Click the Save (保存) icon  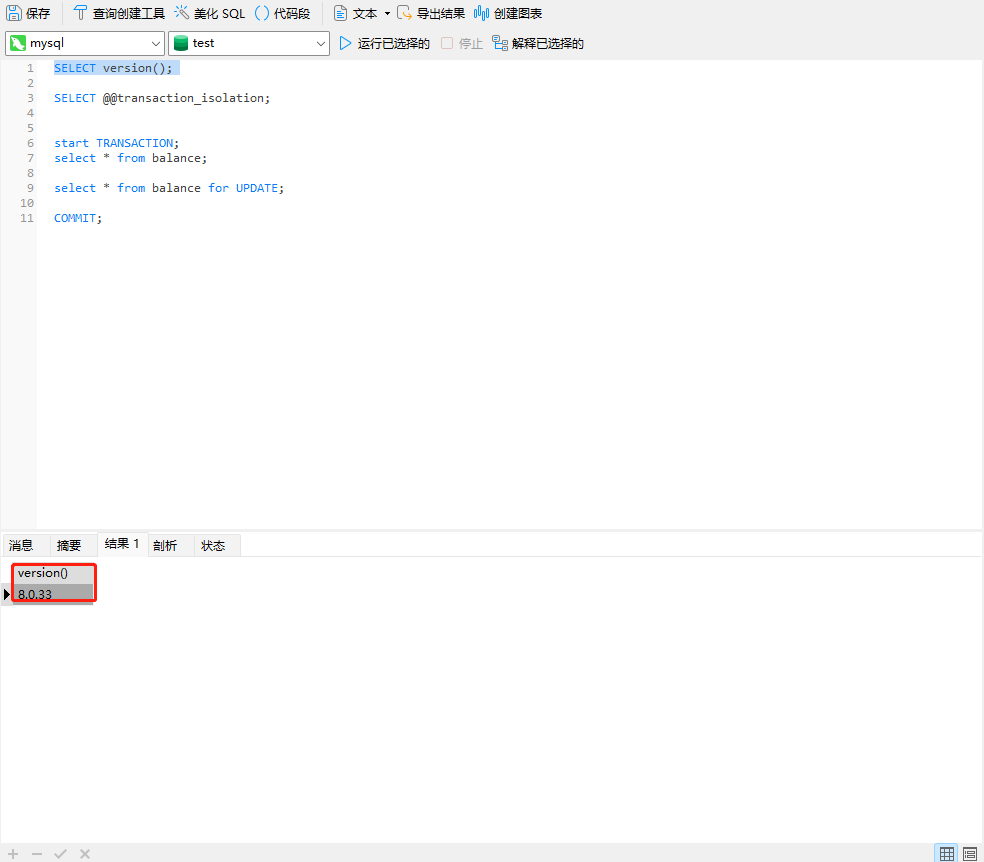14,13
